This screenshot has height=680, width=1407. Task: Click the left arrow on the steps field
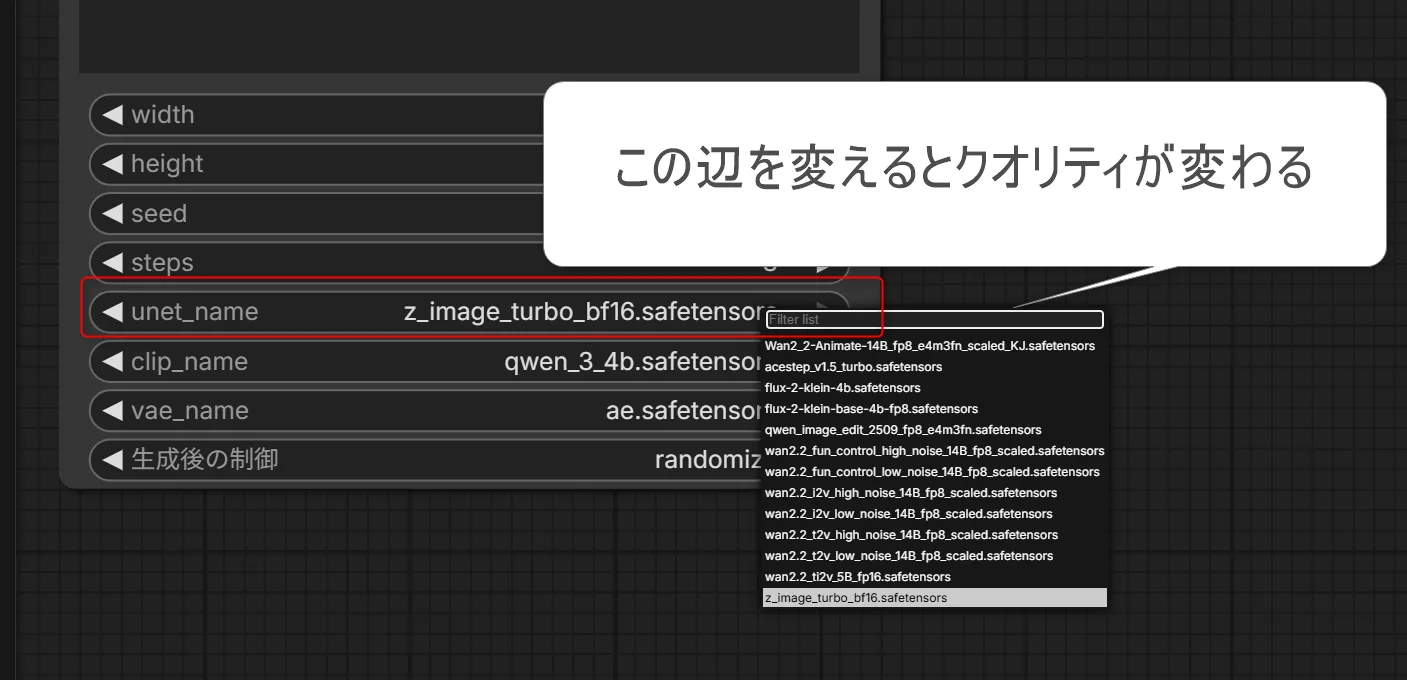(x=113, y=263)
